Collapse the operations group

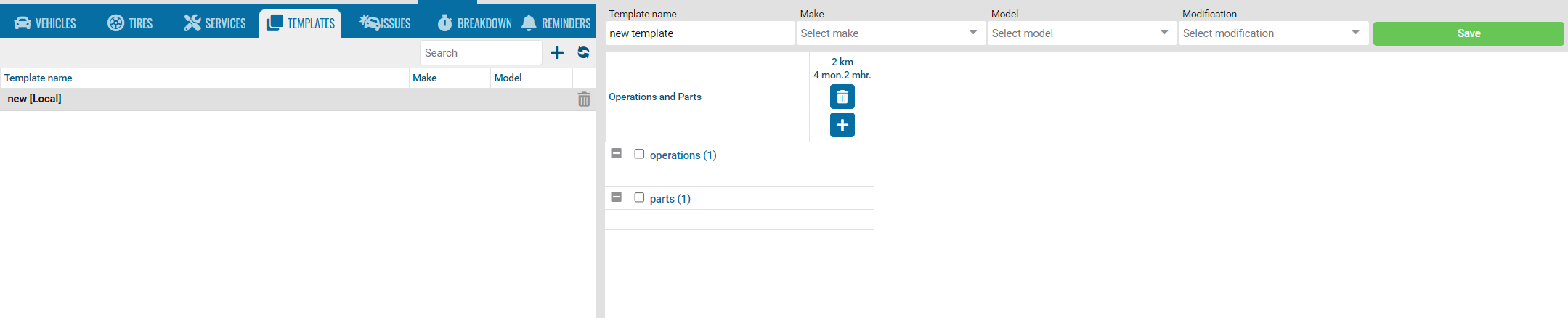pos(617,154)
